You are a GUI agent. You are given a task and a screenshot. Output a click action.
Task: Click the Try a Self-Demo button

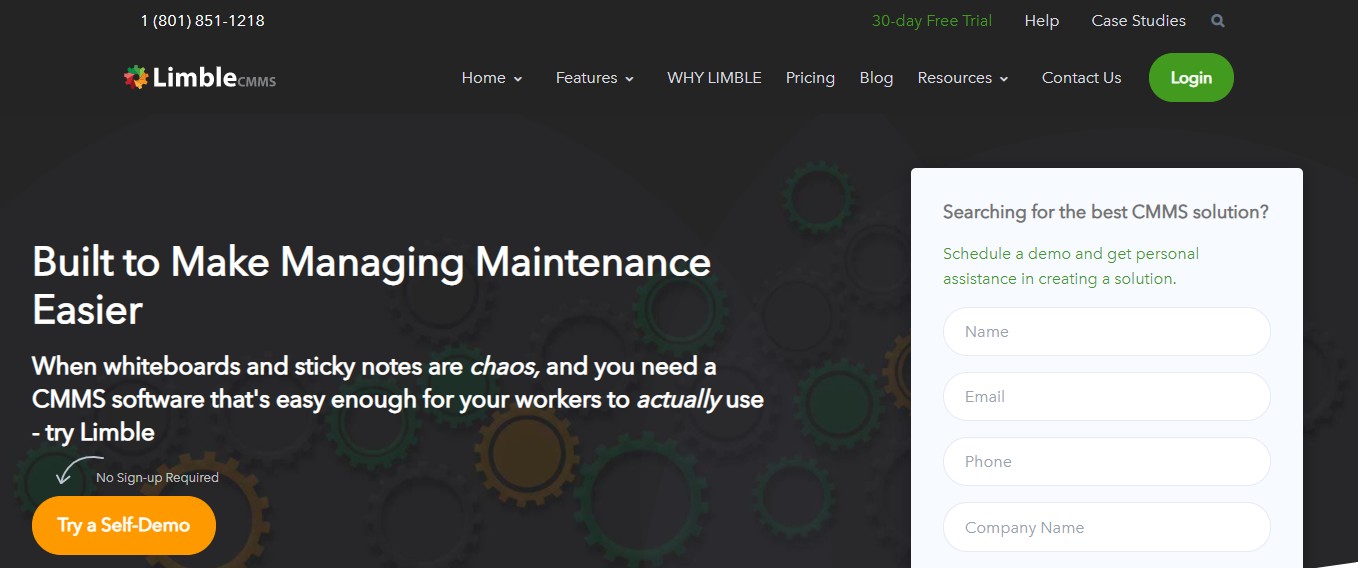coord(124,525)
